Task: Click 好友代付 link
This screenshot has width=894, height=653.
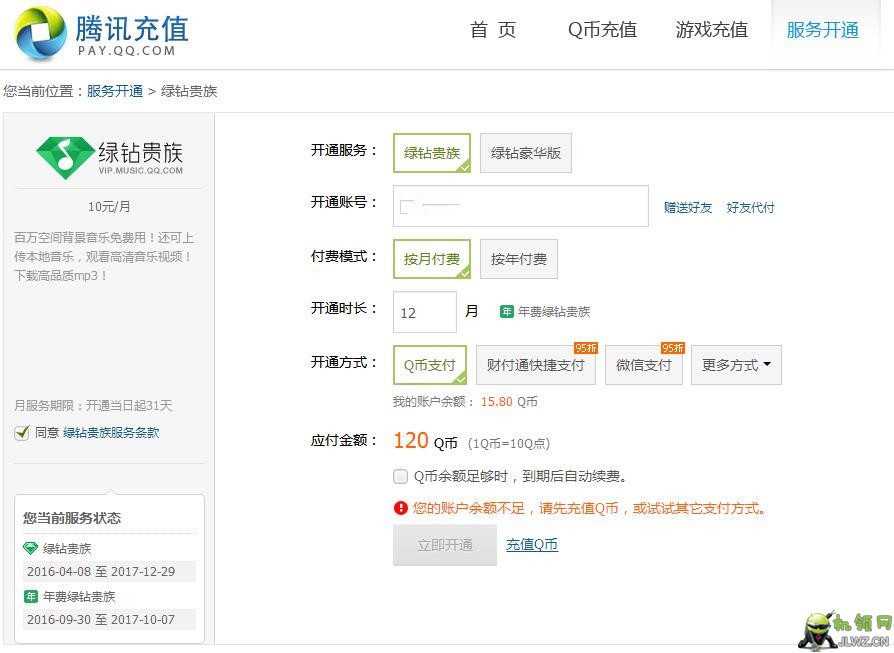Action: (750, 208)
